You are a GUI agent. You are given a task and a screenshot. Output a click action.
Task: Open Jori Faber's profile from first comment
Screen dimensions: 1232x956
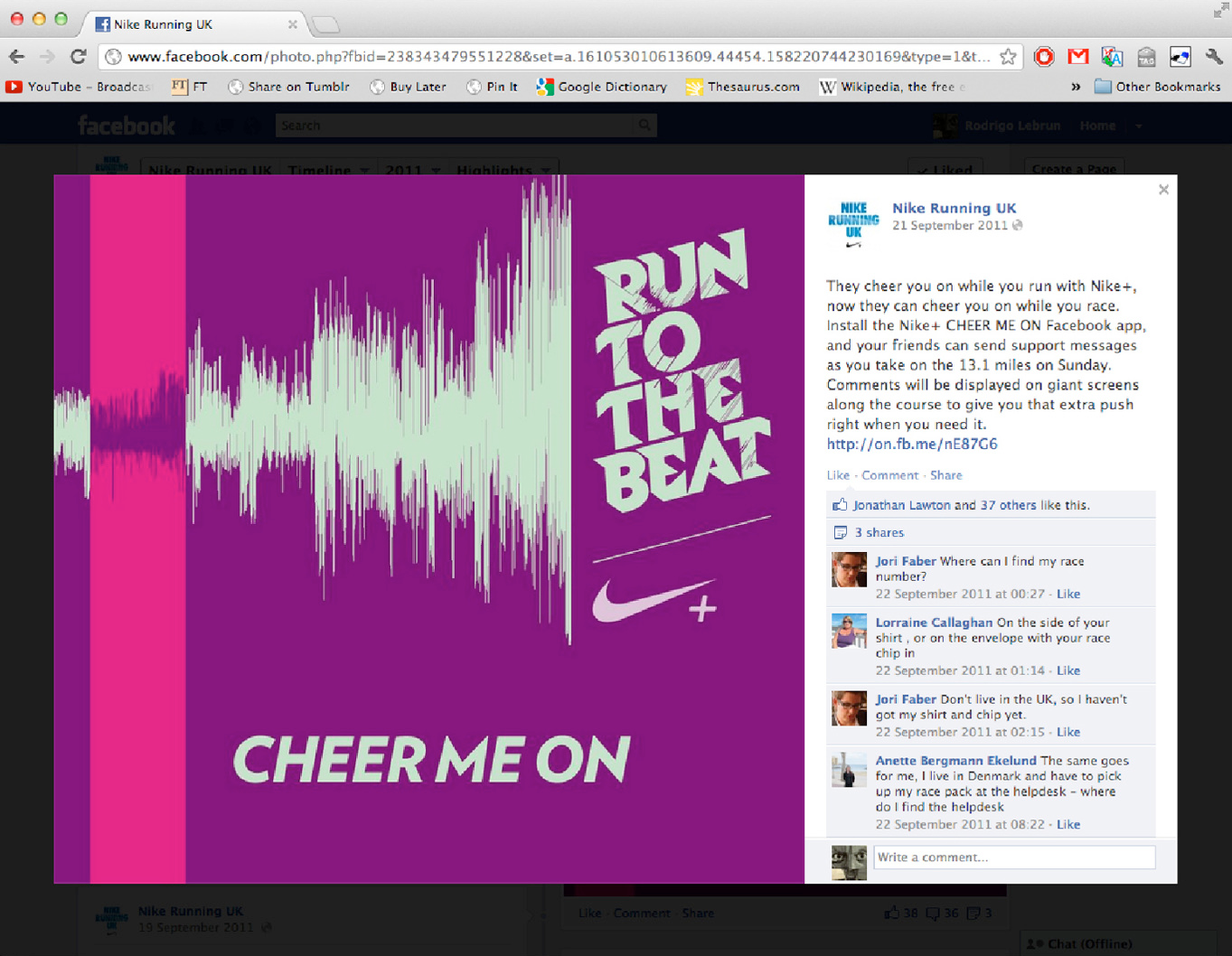905,561
